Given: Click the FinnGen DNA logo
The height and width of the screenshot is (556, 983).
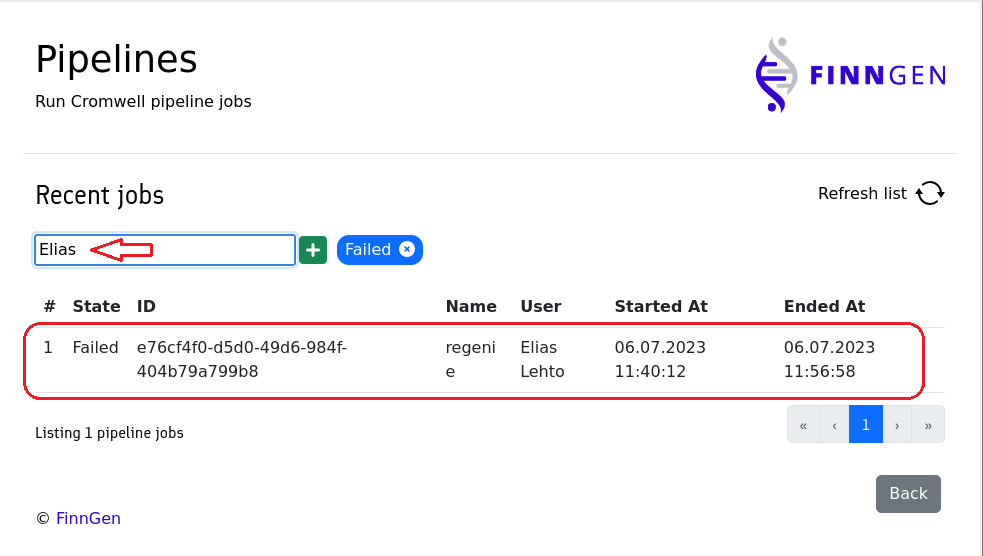Looking at the screenshot, I should click(x=850, y=75).
